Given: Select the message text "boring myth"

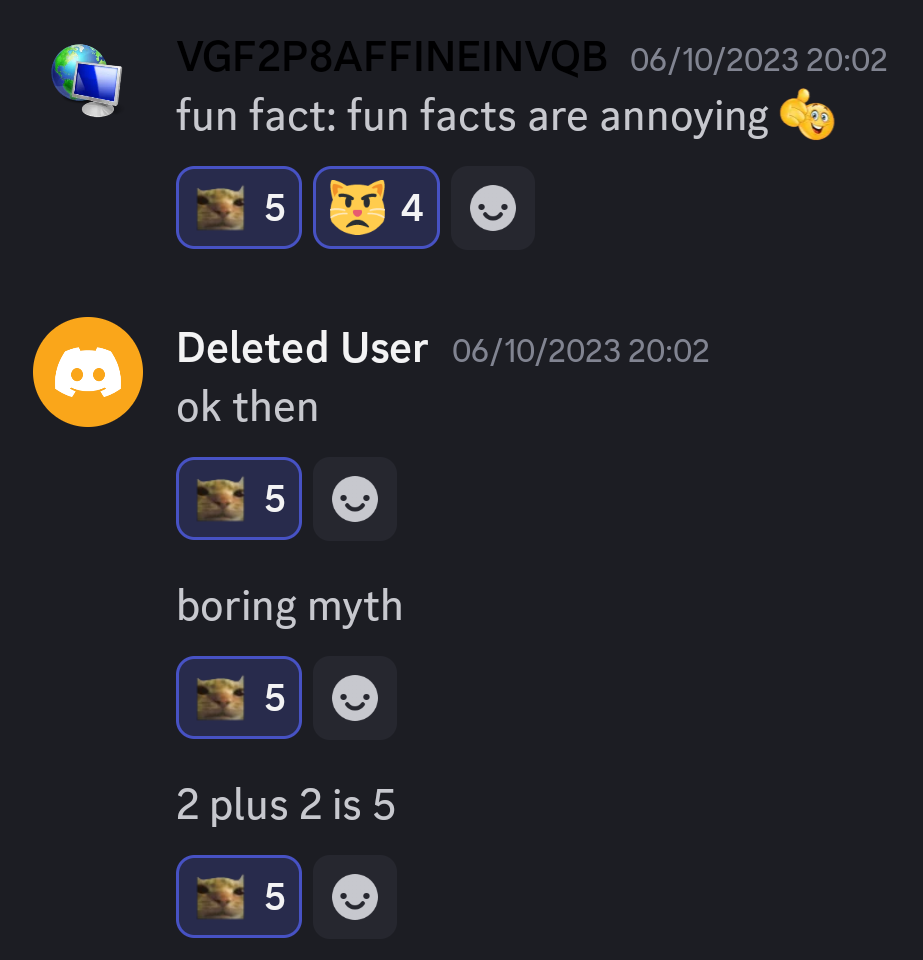Looking at the screenshot, I should coord(289,606).
